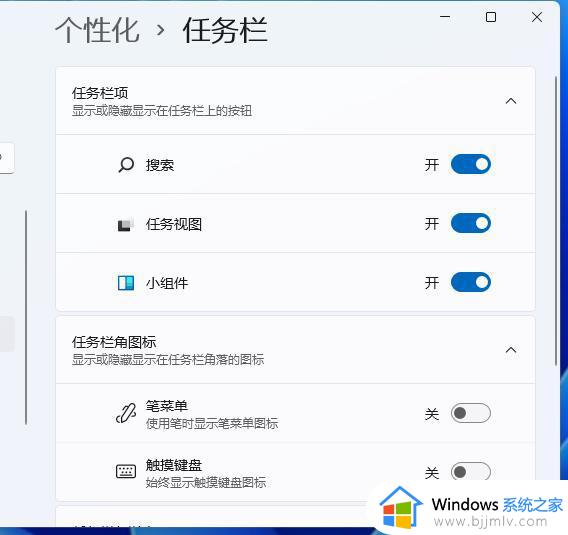Click the 笔菜单 label text
Image resolution: width=568 pixels, height=535 pixels.
tap(167, 406)
